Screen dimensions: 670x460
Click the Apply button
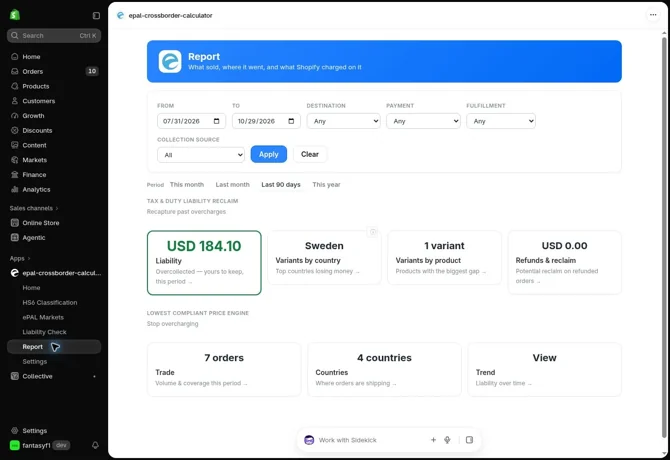pyautogui.click(x=269, y=154)
